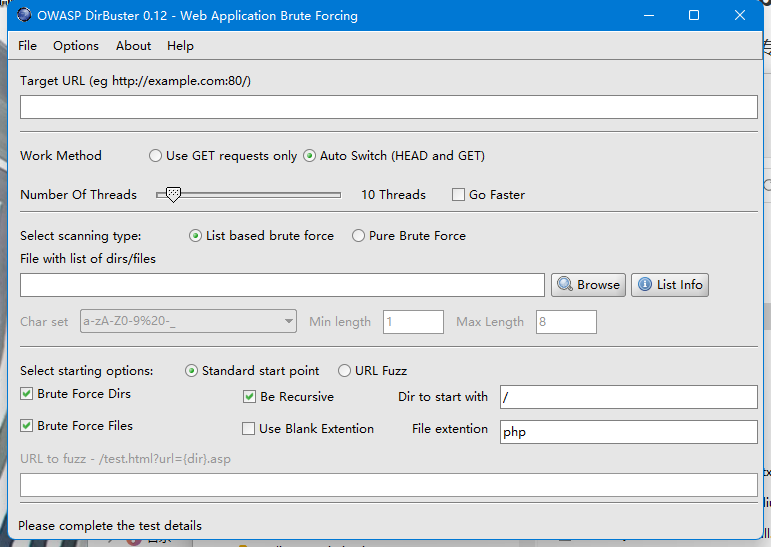The width and height of the screenshot is (771, 547).
Task: Click the File extention field containing php
Action: (628, 432)
